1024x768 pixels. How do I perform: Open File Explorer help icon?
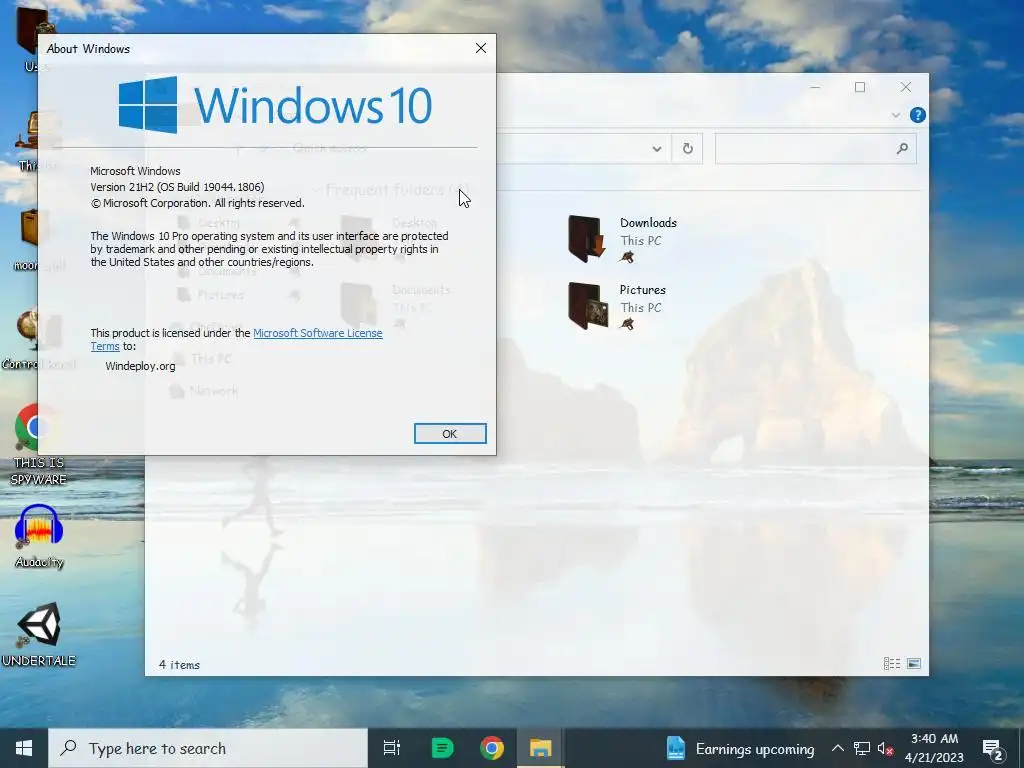[x=918, y=116]
